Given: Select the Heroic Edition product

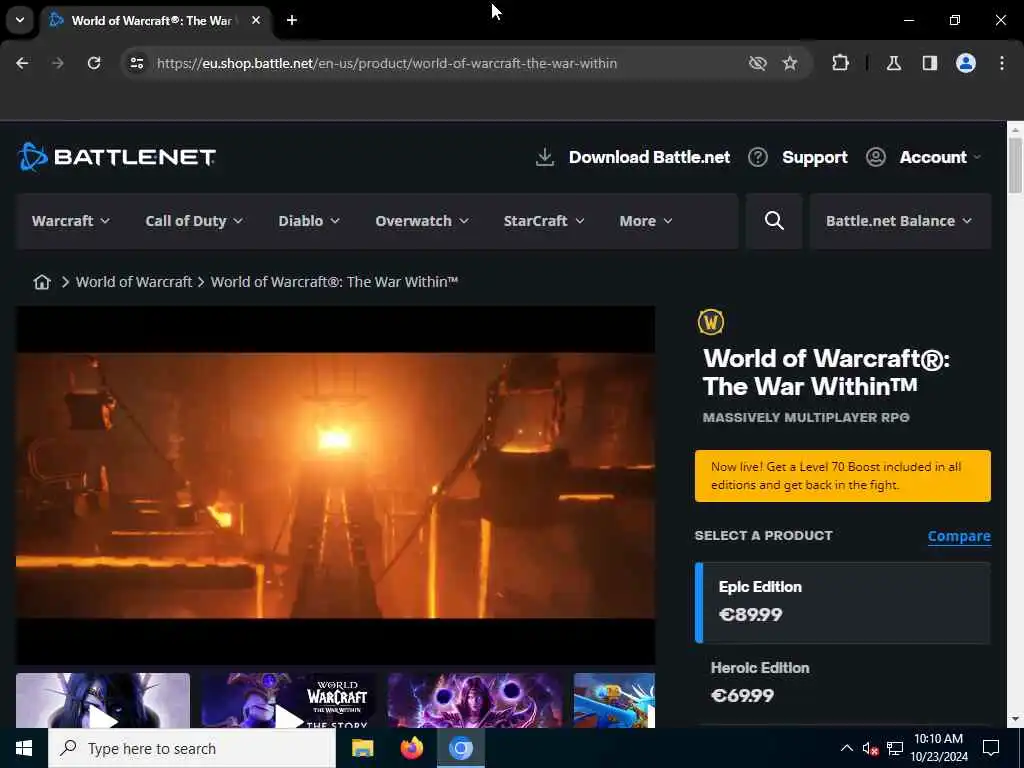Looking at the screenshot, I should 842,683.
